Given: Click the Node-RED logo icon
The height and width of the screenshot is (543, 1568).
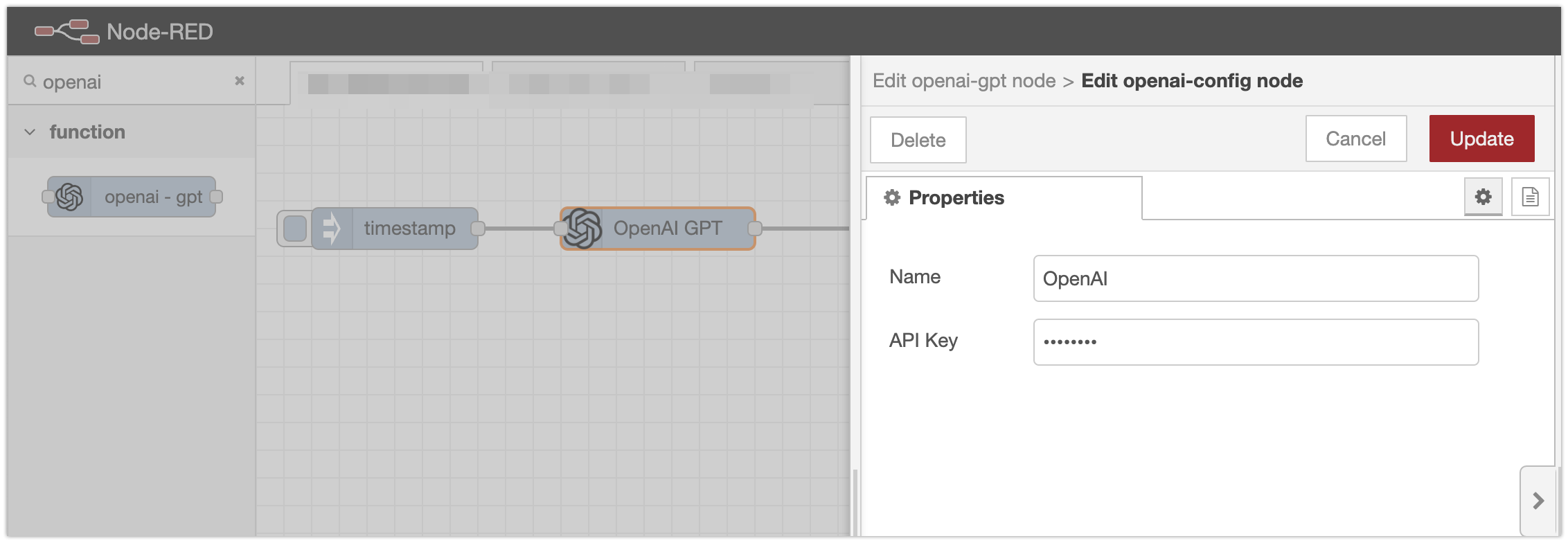Looking at the screenshot, I should click(67, 31).
